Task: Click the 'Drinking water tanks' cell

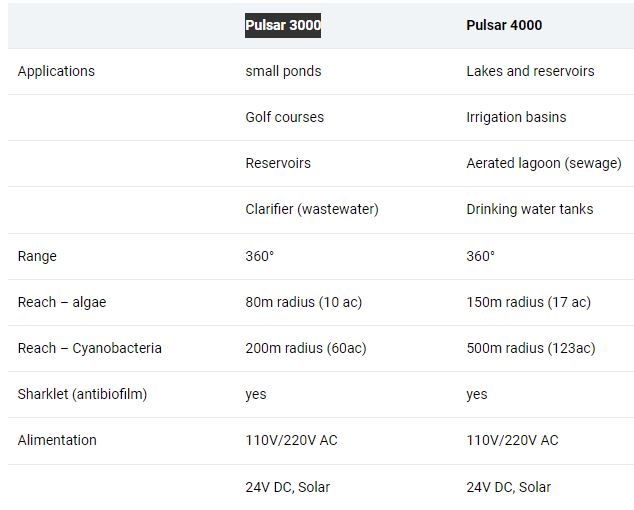Action: [x=529, y=209]
